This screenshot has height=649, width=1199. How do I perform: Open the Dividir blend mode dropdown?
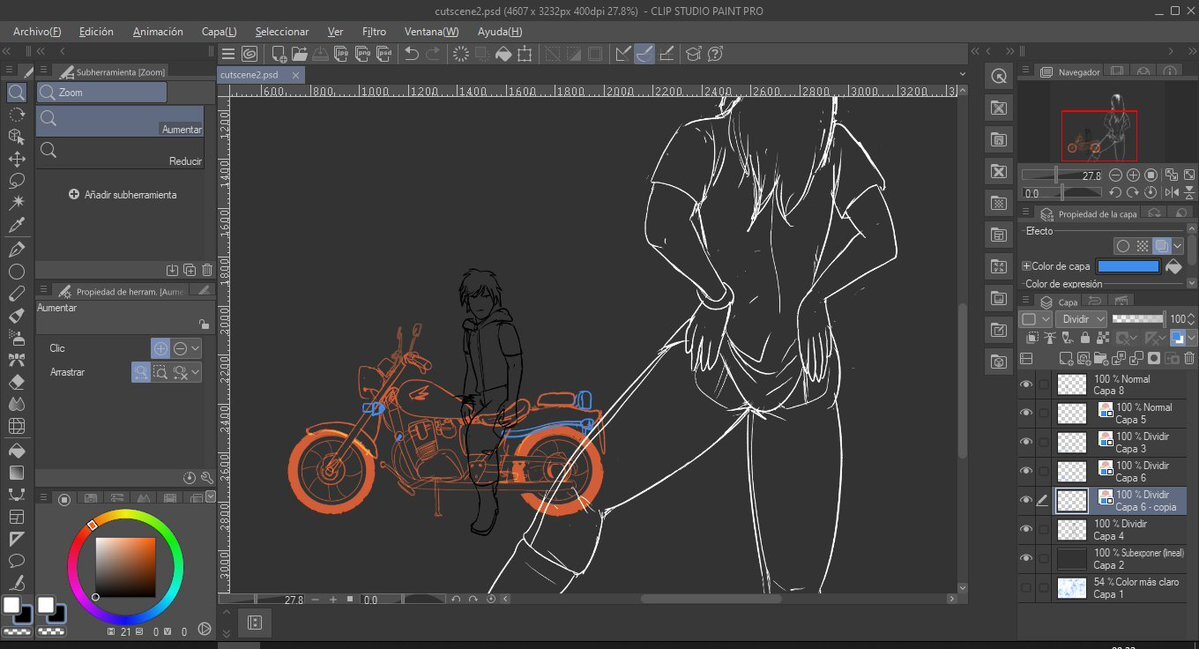[x=1081, y=318]
